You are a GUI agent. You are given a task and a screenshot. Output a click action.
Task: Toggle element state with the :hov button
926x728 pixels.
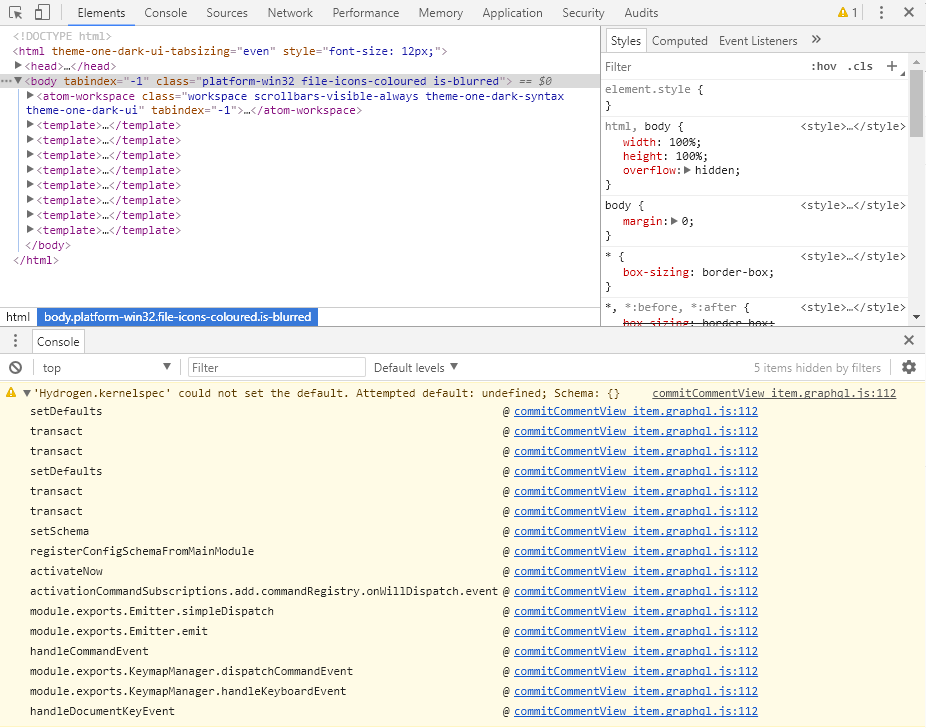coord(824,66)
